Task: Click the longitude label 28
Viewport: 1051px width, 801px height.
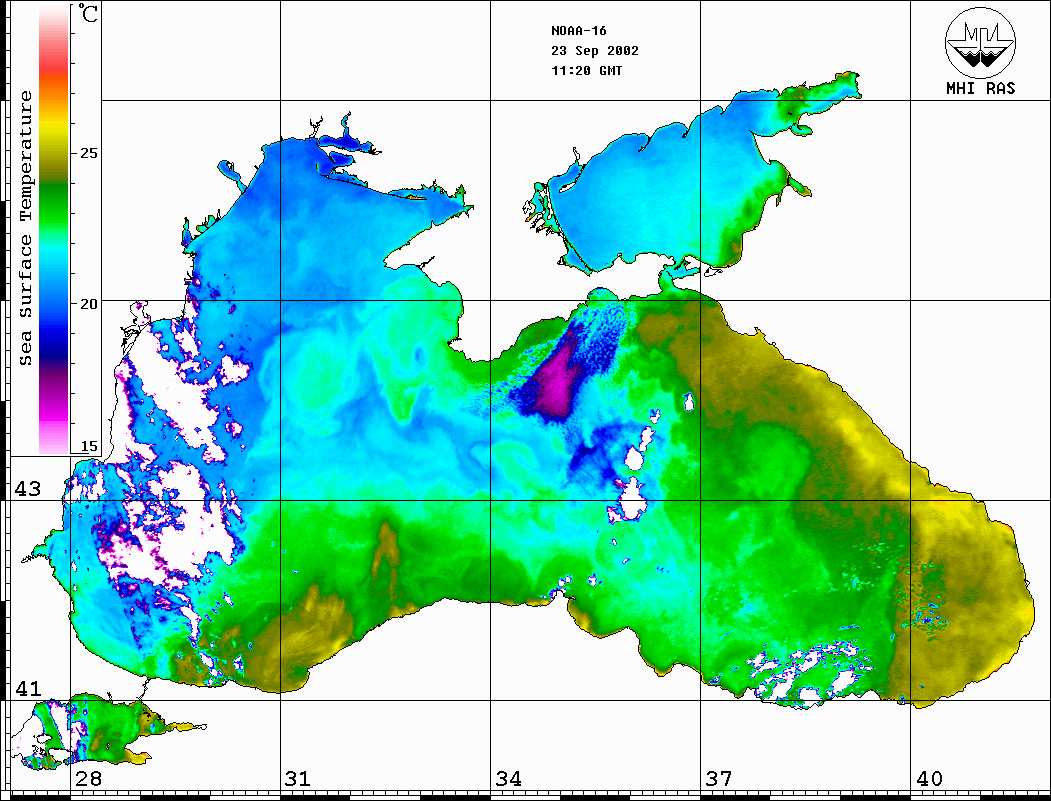Action: (88, 779)
